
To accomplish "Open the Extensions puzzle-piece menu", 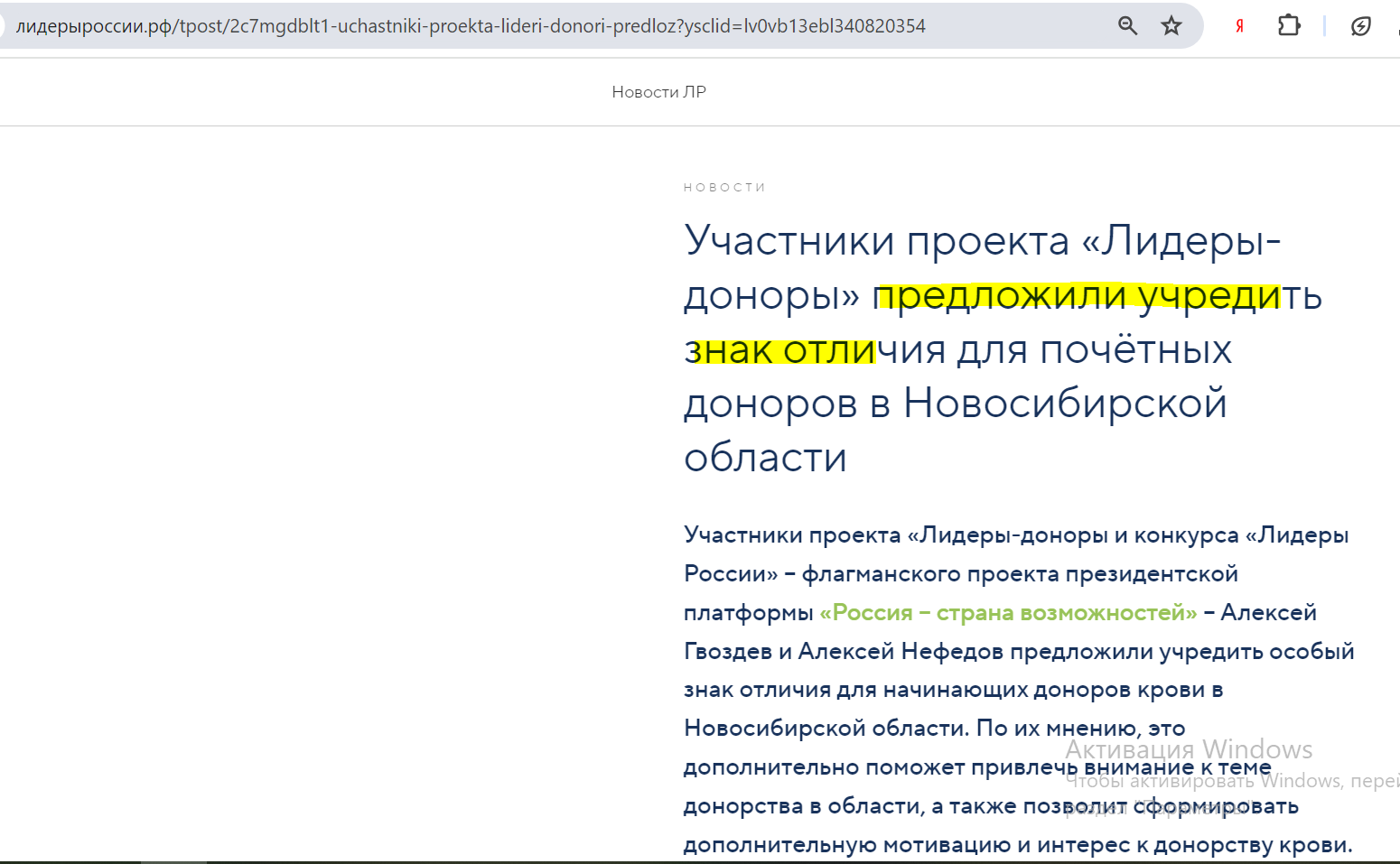I will click(1289, 26).
